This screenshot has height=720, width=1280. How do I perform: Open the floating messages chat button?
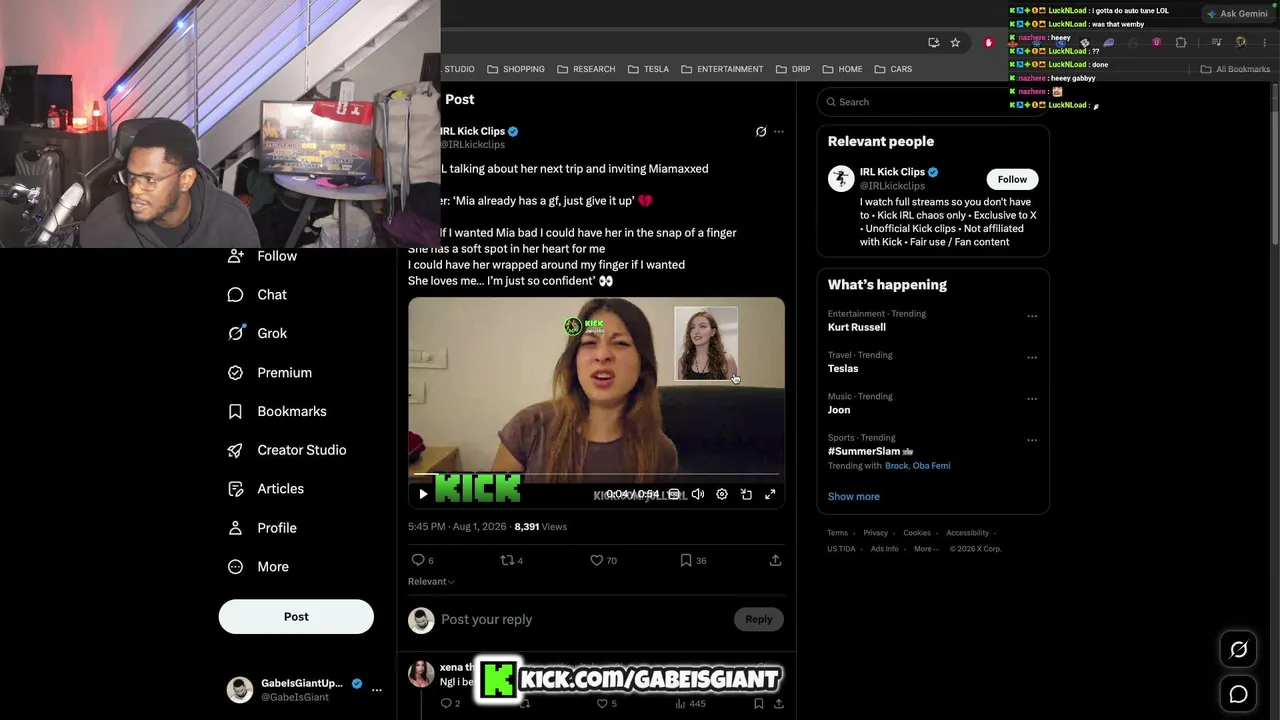pyautogui.click(x=1238, y=694)
